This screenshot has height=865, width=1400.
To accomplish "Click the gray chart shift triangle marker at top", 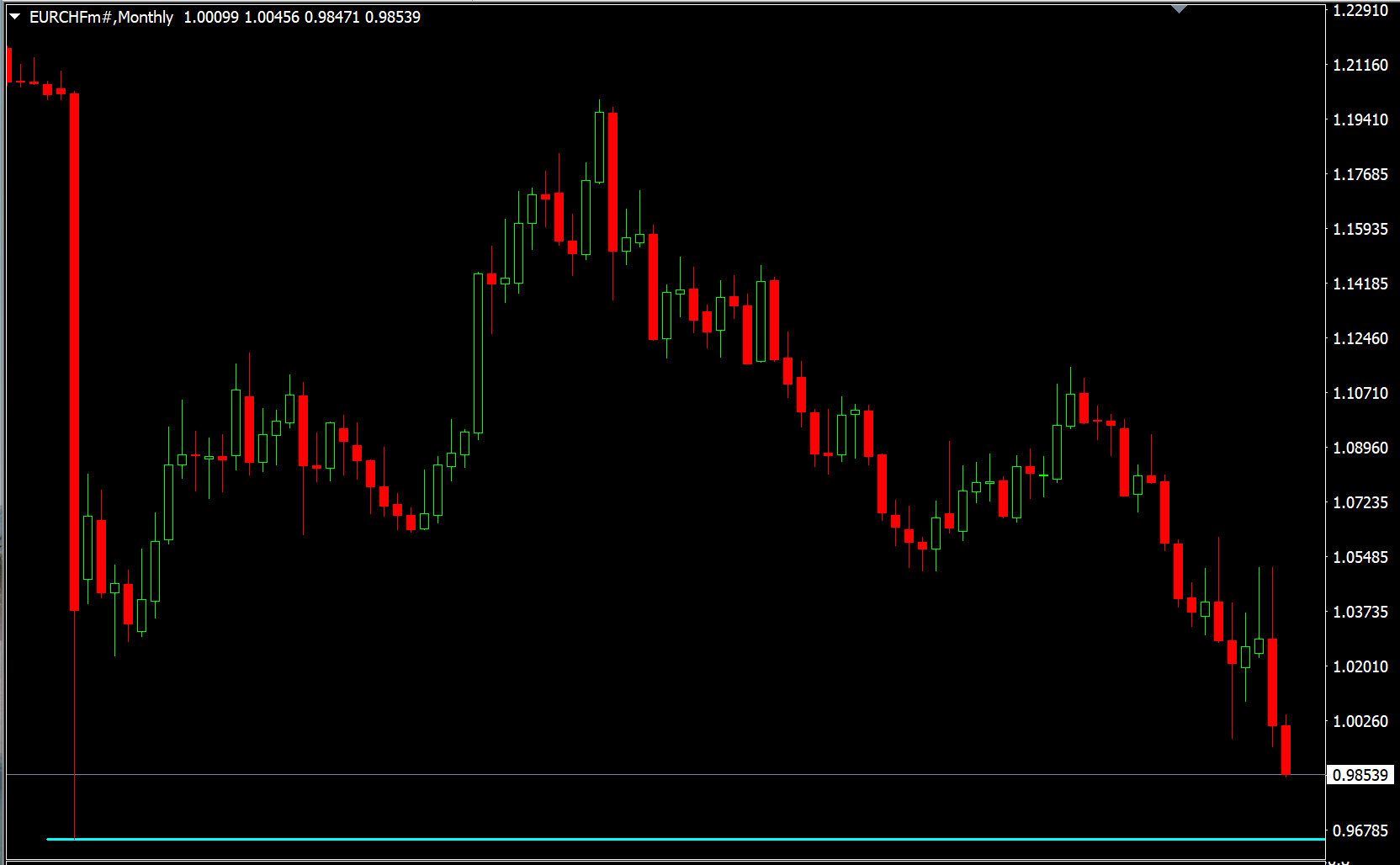I will [1179, 9].
